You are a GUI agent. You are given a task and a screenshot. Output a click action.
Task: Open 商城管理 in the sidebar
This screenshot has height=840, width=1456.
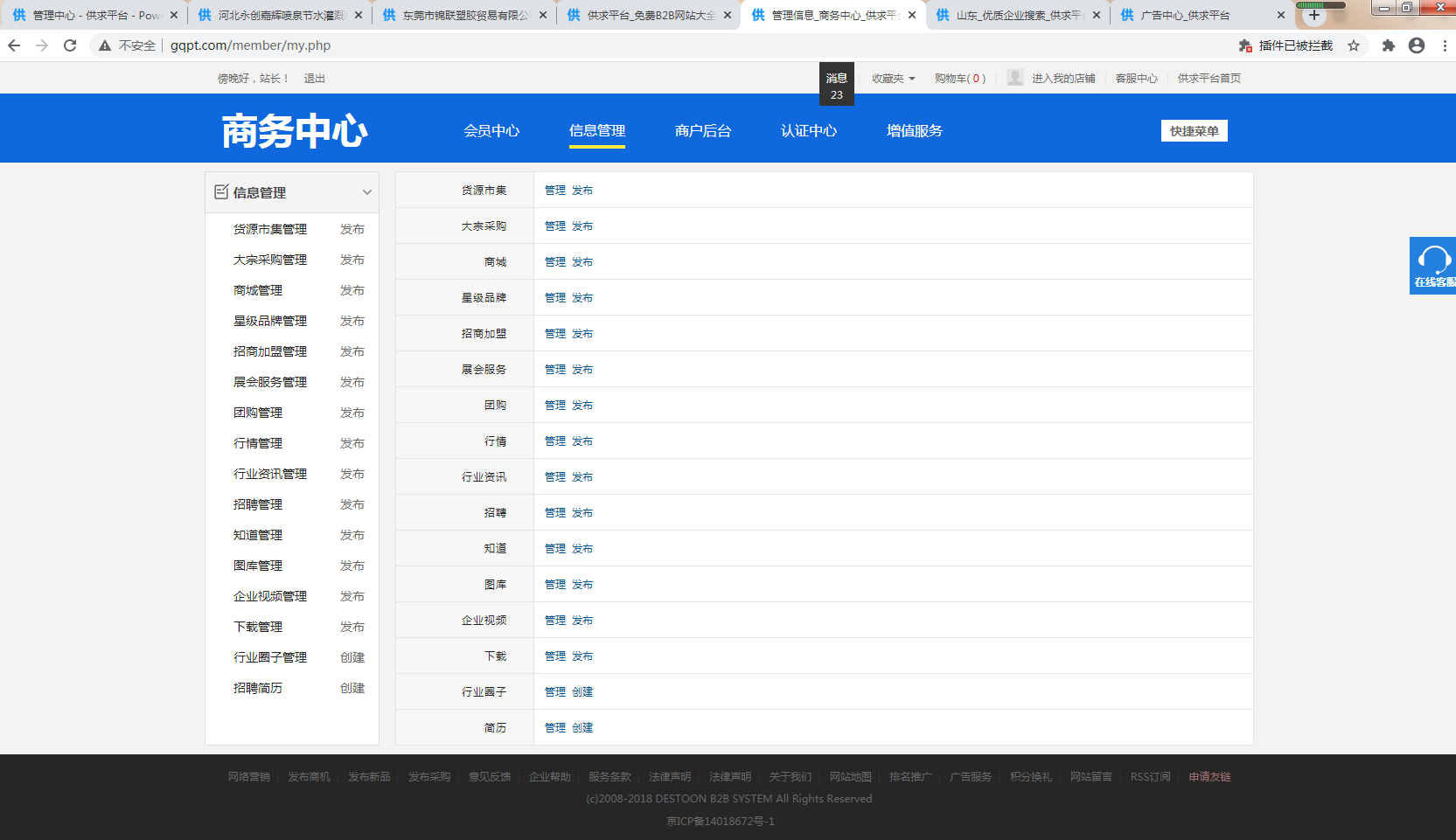pos(258,290)
